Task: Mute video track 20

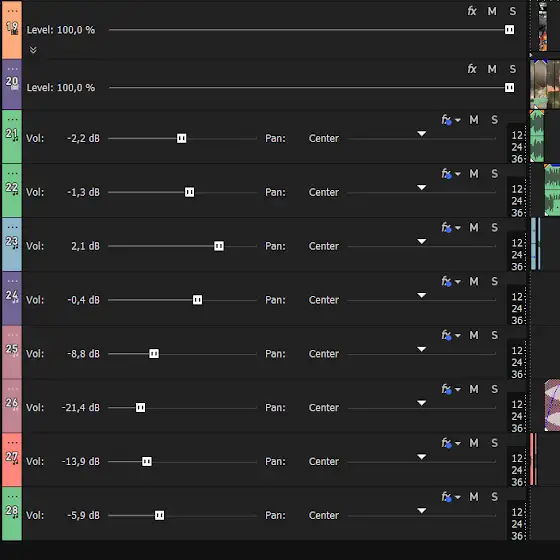Action: click(x=492, y=69)
